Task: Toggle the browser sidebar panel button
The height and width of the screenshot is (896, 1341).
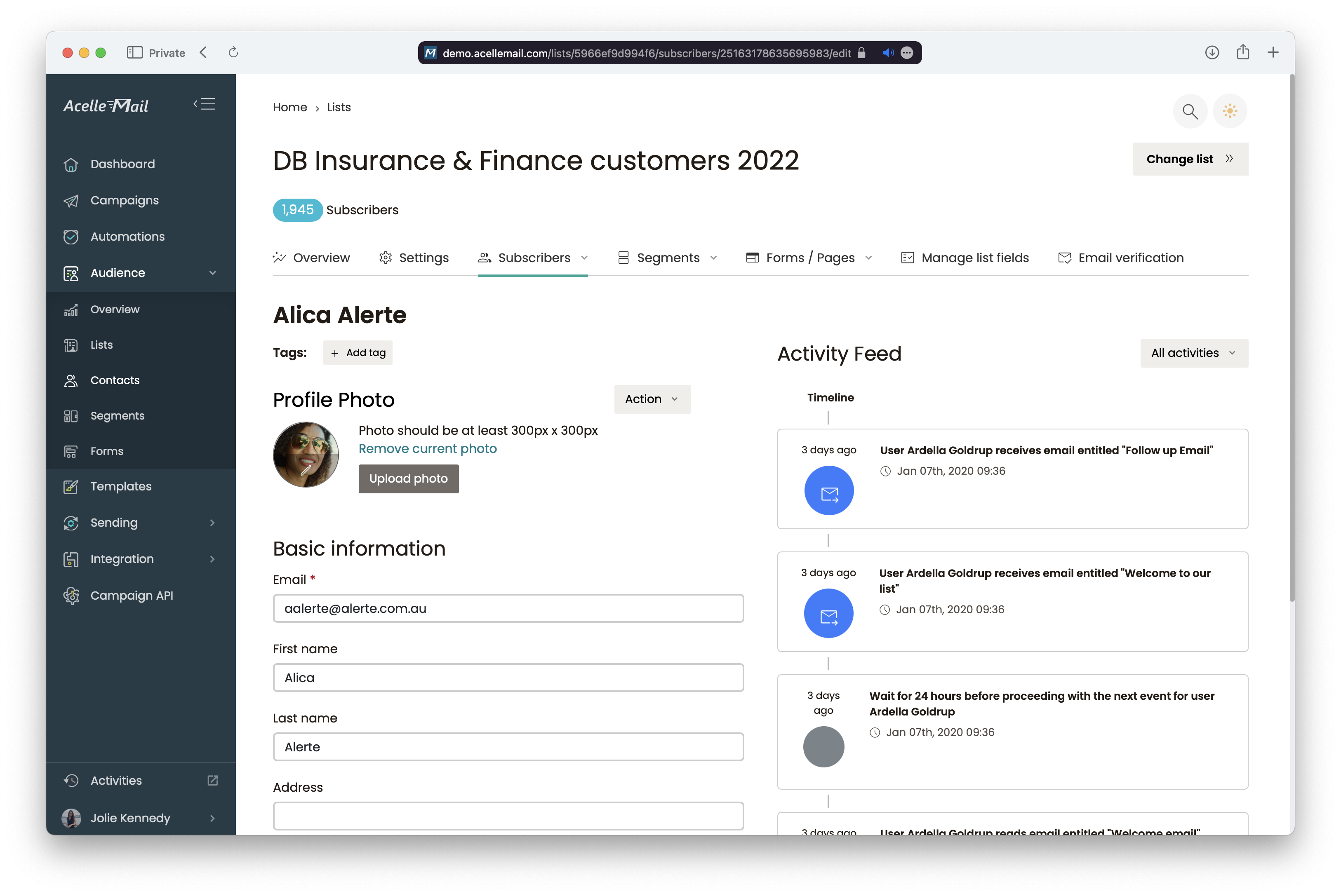Action: [x=134, y=53]
